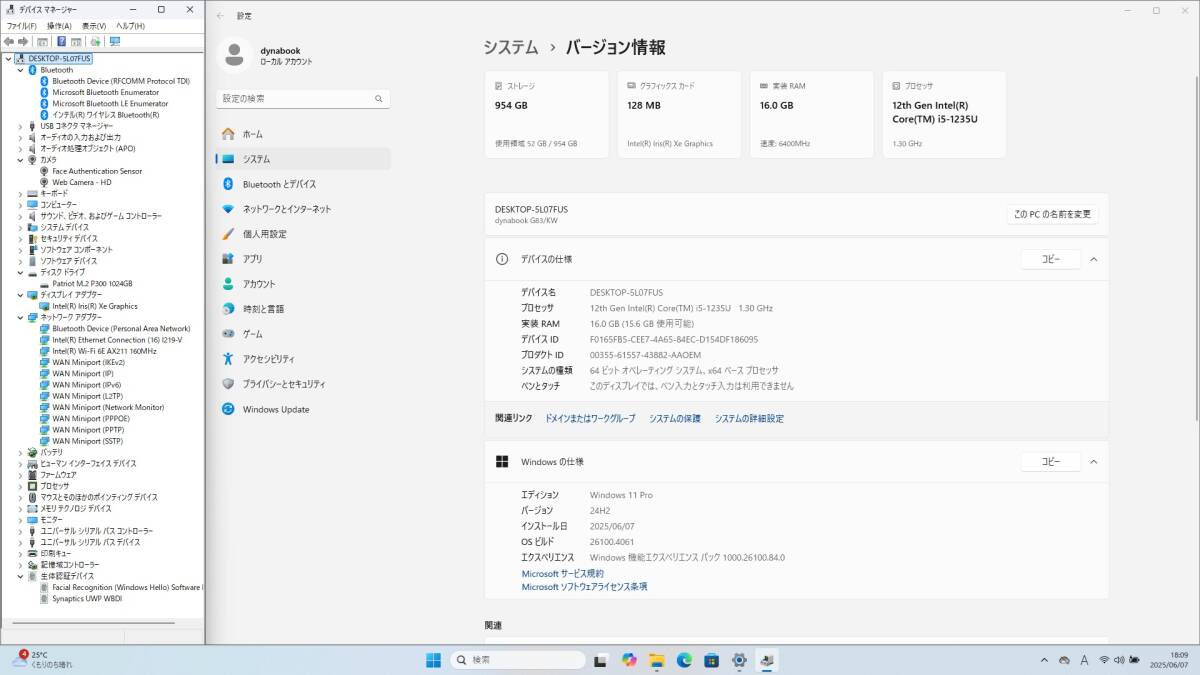This screenshot has height=675, width=1200.
Task: Switch to Device Manager on the taskbar
Action: coord(767,660)
